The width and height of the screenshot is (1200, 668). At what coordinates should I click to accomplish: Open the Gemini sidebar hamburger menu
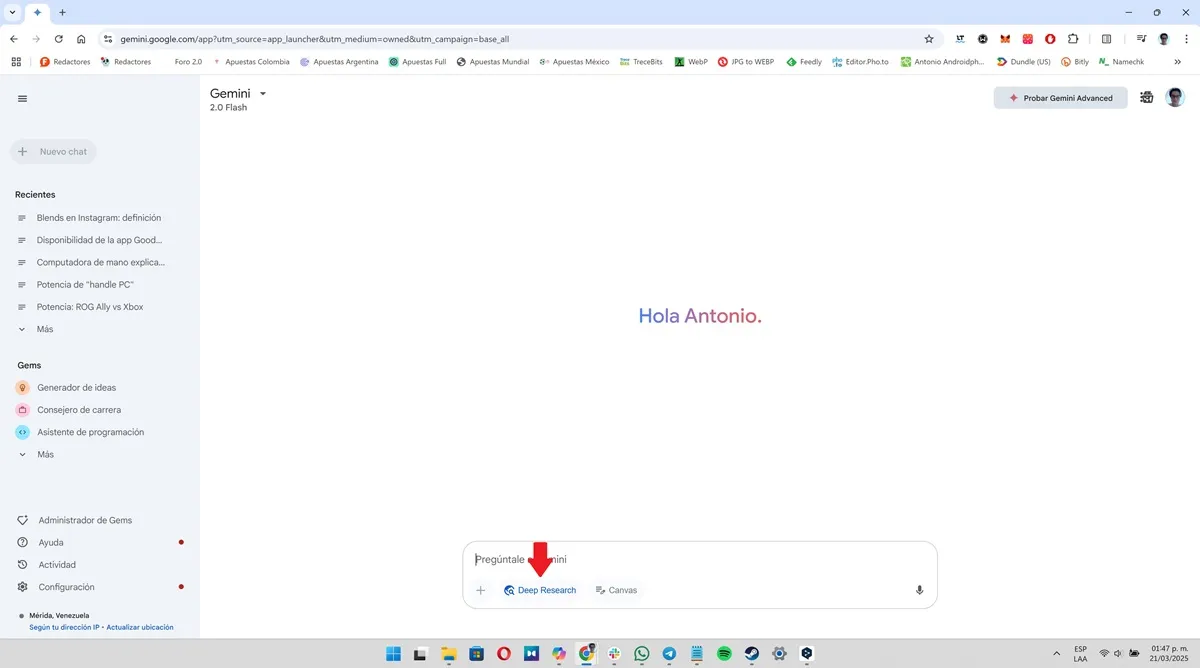coord(22,98)
